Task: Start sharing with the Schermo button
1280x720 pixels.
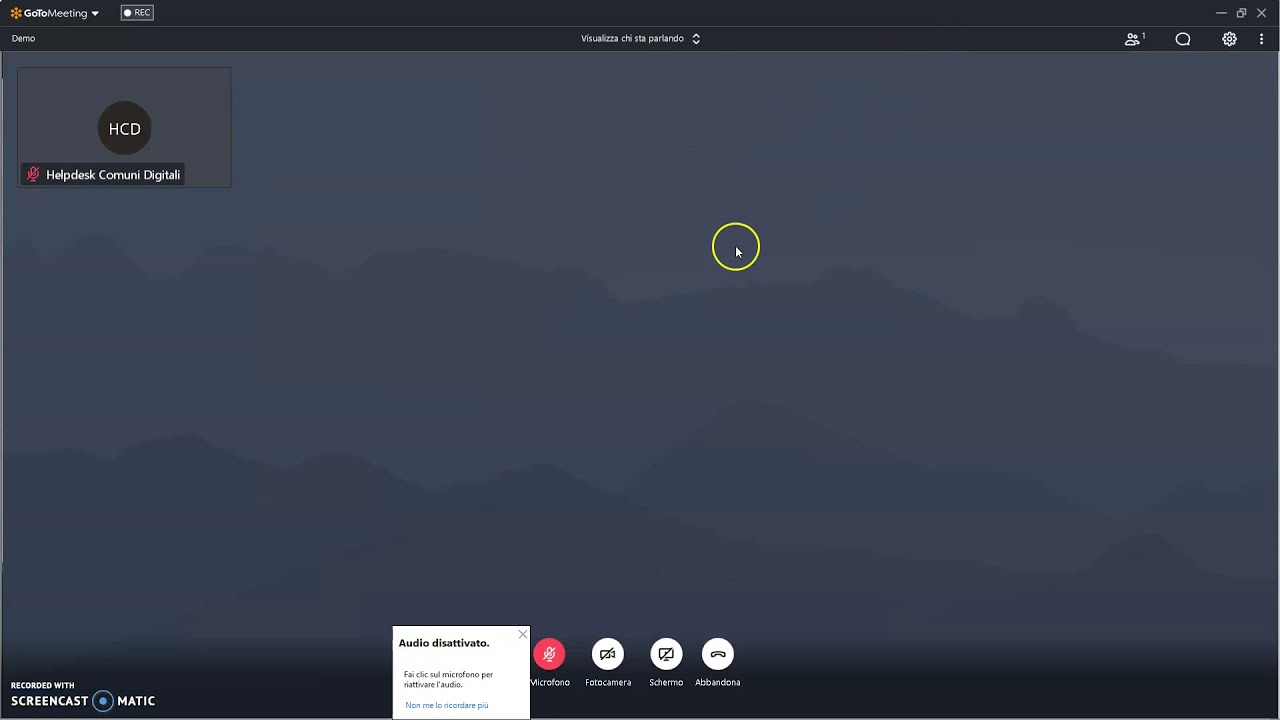Action: (666, 655)
